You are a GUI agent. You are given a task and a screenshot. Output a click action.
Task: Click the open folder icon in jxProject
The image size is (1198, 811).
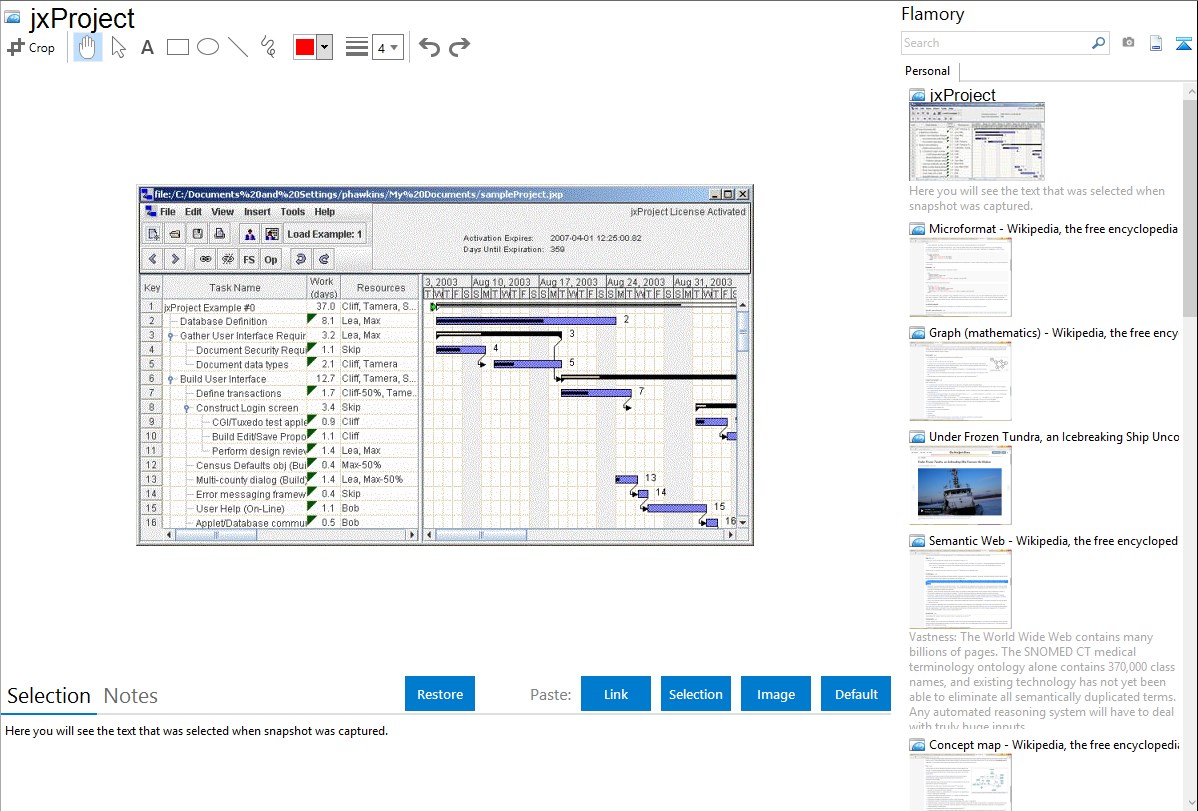click(x=175, y=234)
